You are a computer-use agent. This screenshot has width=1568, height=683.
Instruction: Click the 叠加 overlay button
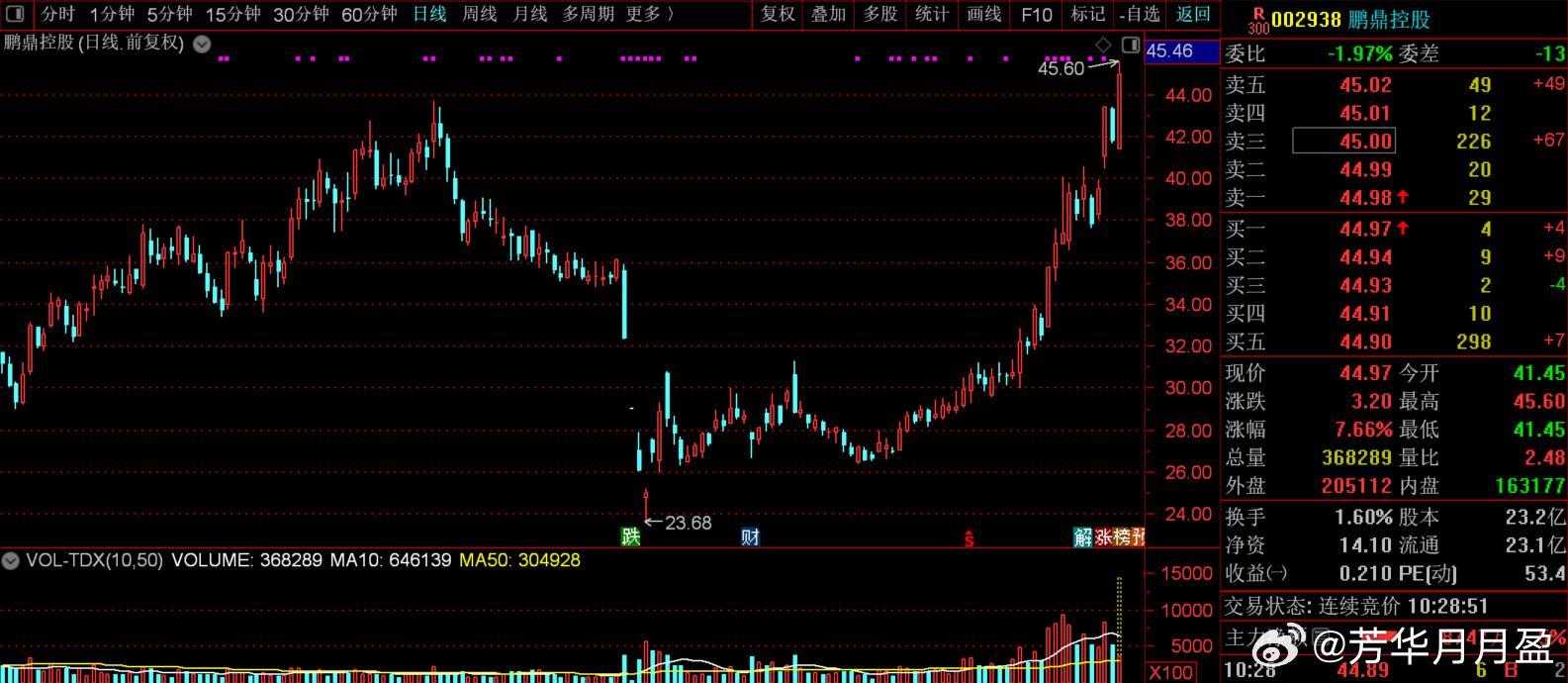(x=828, y=14)
